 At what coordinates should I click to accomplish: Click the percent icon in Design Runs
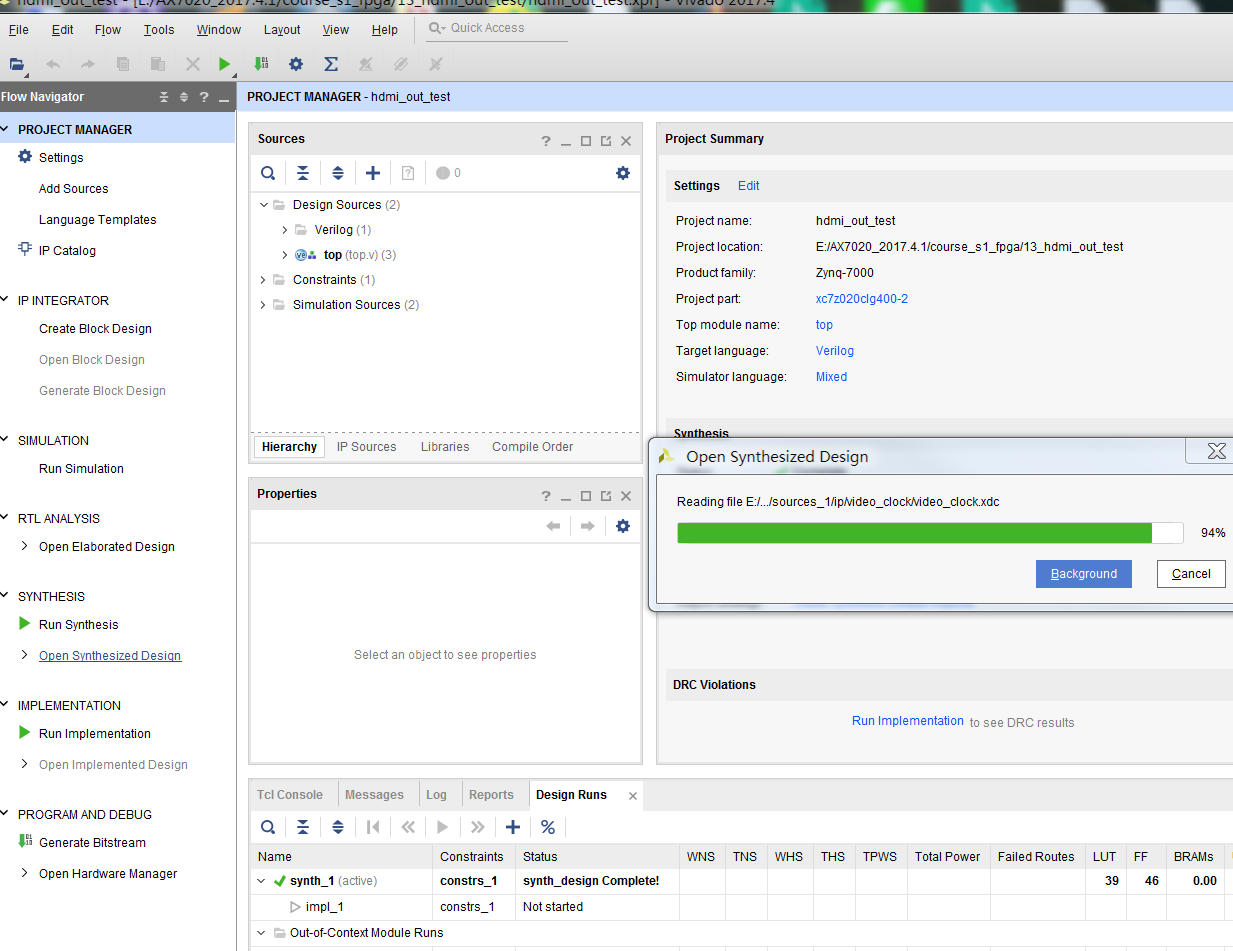(x=548, y=827)
